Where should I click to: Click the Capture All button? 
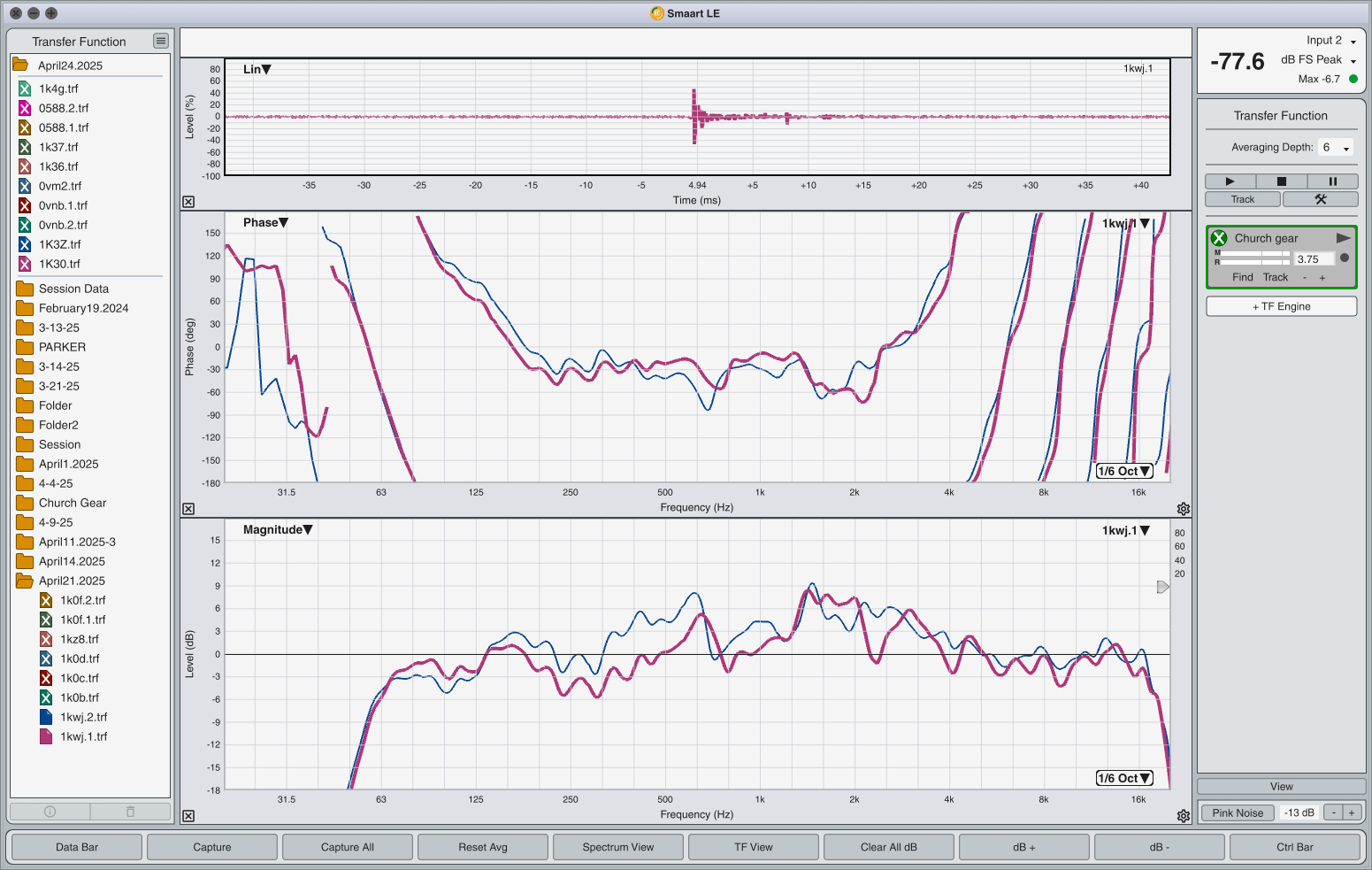pos(347,847)
